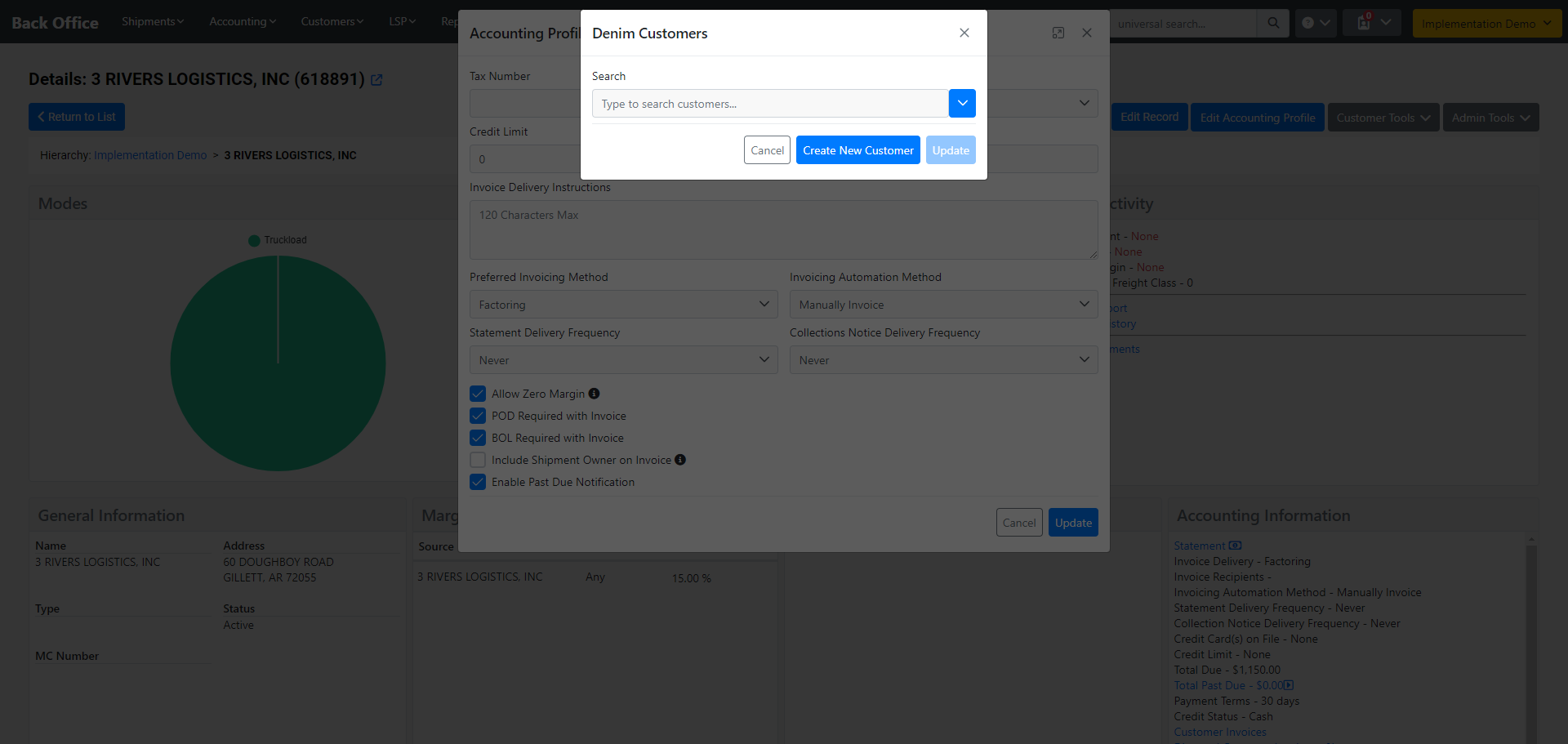Open external link icon beside customer title
Image resolution: width=1568 pixels, height=744 pixels.
pos(376,80)
